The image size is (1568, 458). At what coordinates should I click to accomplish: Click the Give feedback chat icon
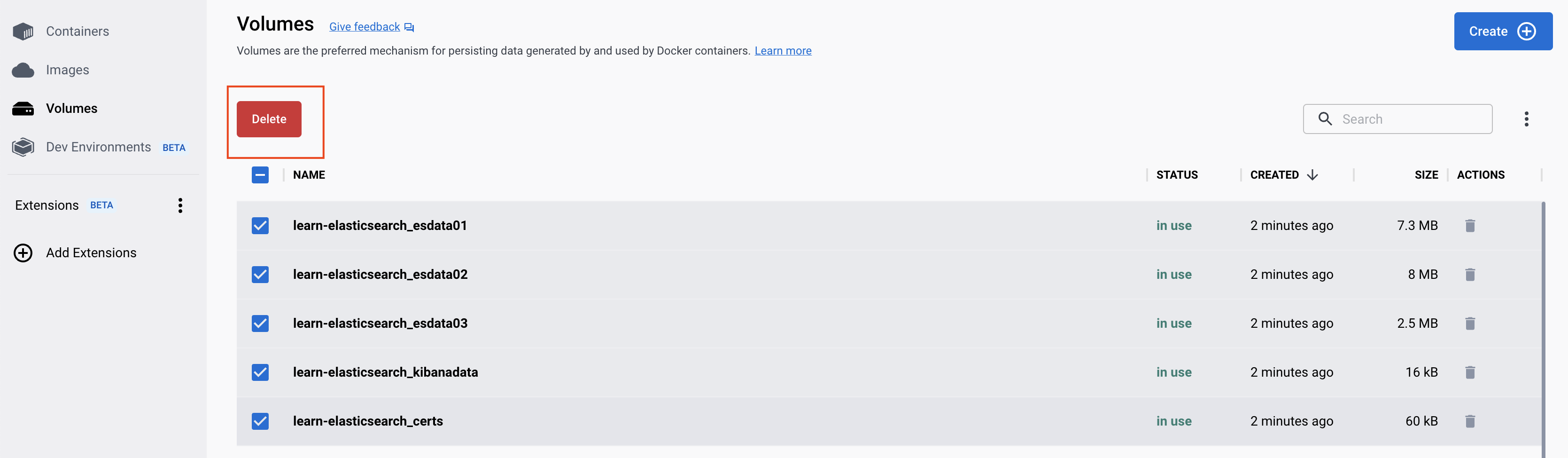pos(409,27)
